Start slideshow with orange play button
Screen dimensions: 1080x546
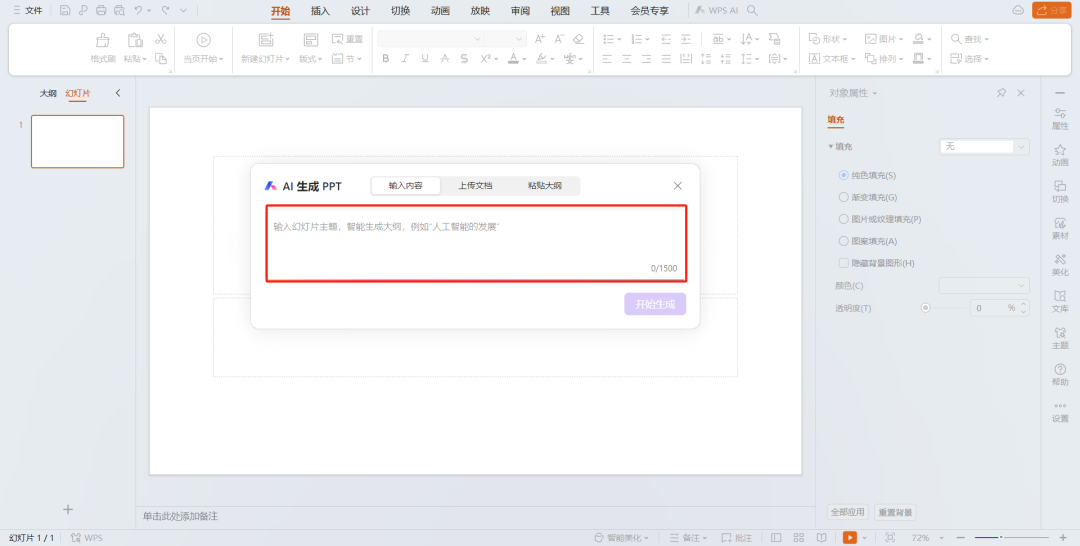[850, 537]
